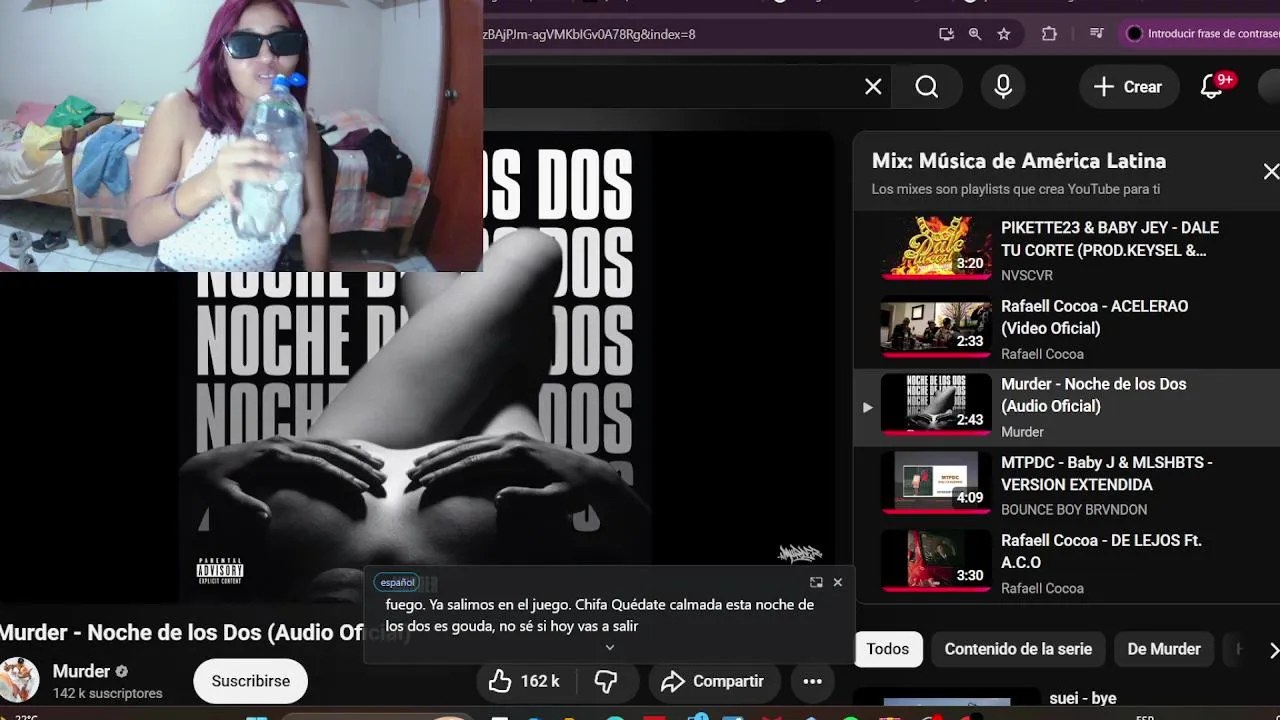
Task: Select the Todos filter chip
Action: point(888,649)
